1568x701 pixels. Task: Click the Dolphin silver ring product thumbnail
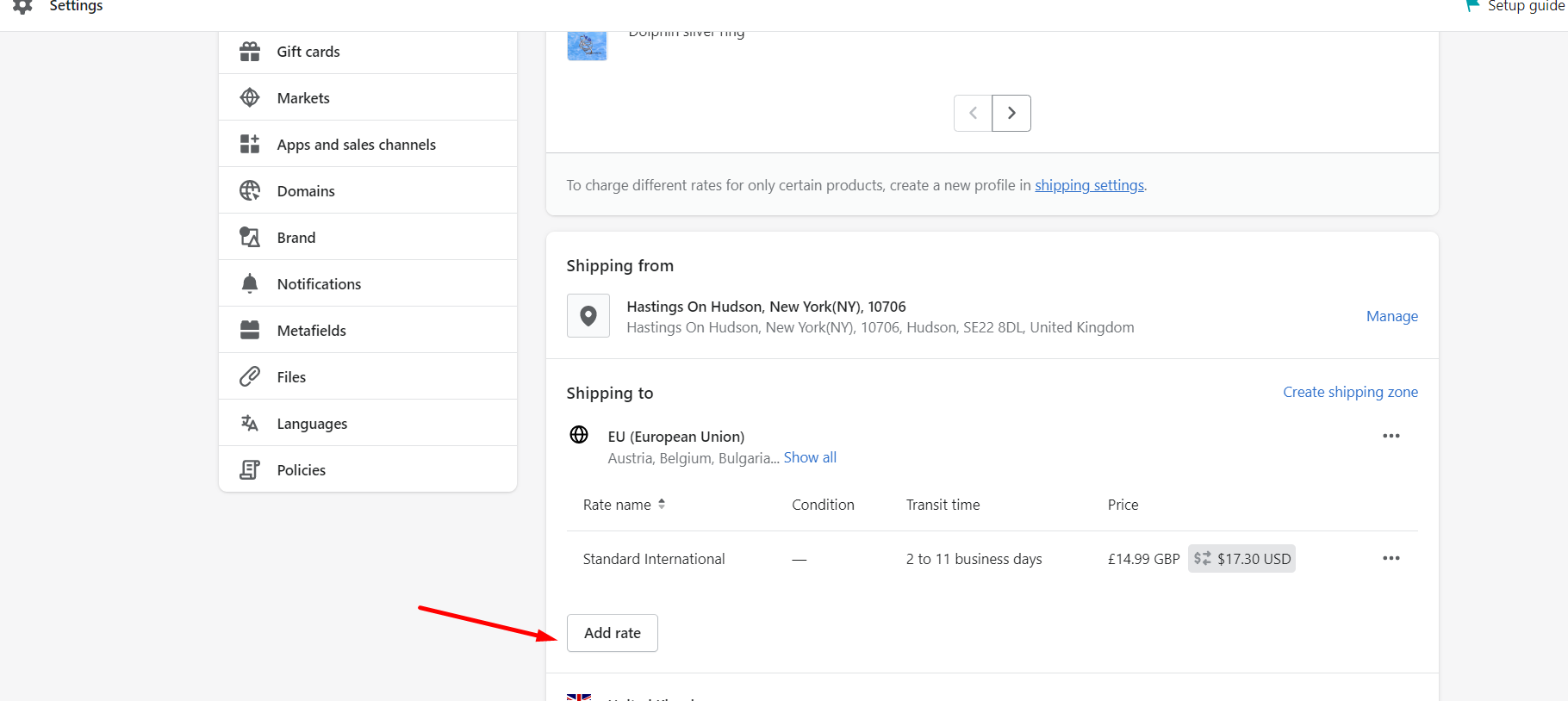(587, 45)
